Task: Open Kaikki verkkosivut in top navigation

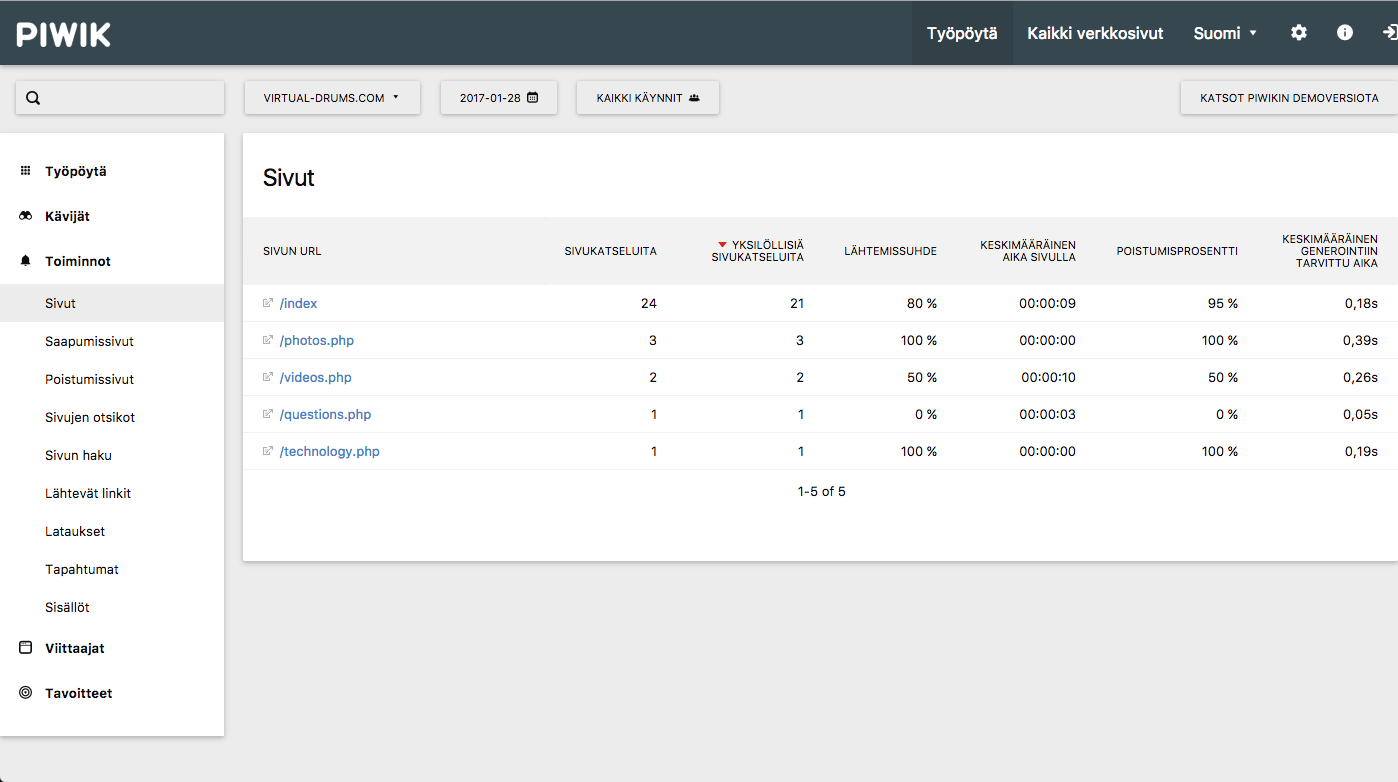Action: tap(1095, 33)
